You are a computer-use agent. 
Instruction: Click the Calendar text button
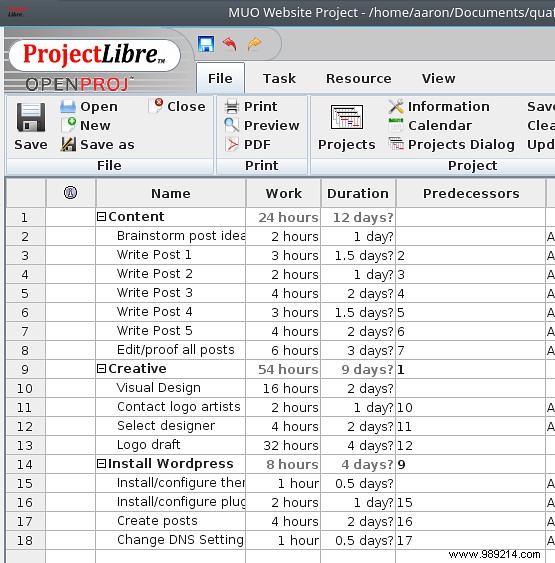(440, 125)
